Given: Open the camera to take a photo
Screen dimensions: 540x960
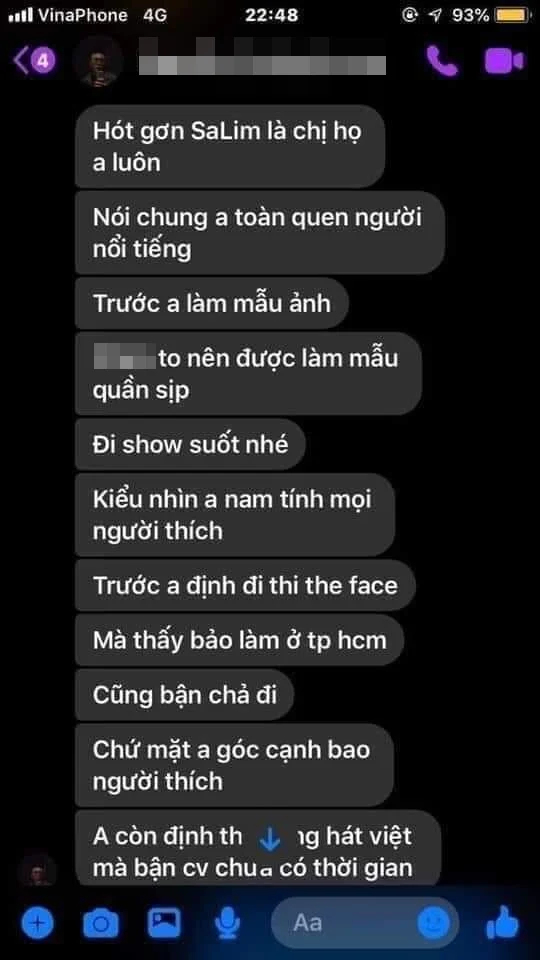Looking at the screenshot, I should (100, 921).
